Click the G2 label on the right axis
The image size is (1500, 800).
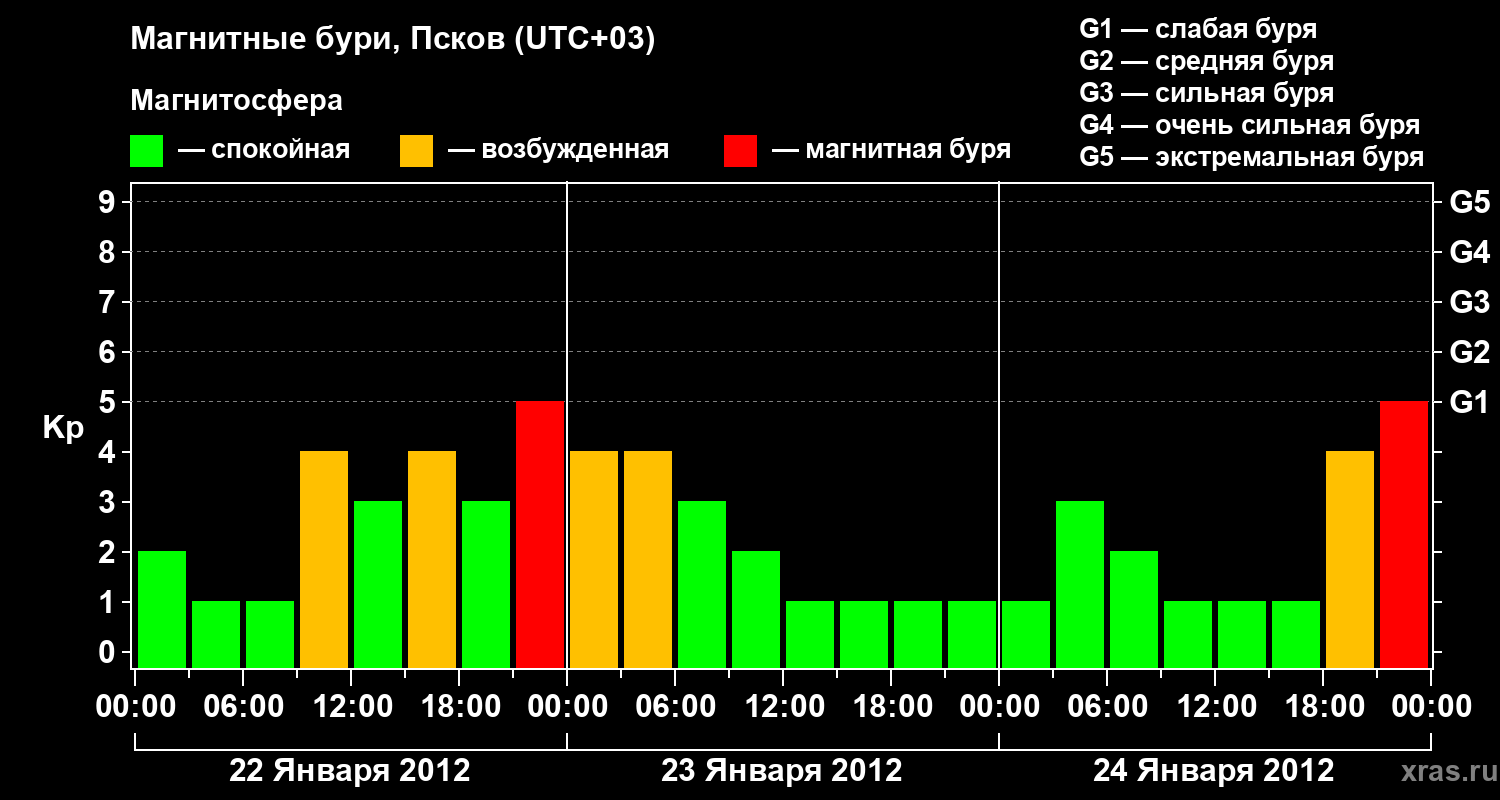1469,352
